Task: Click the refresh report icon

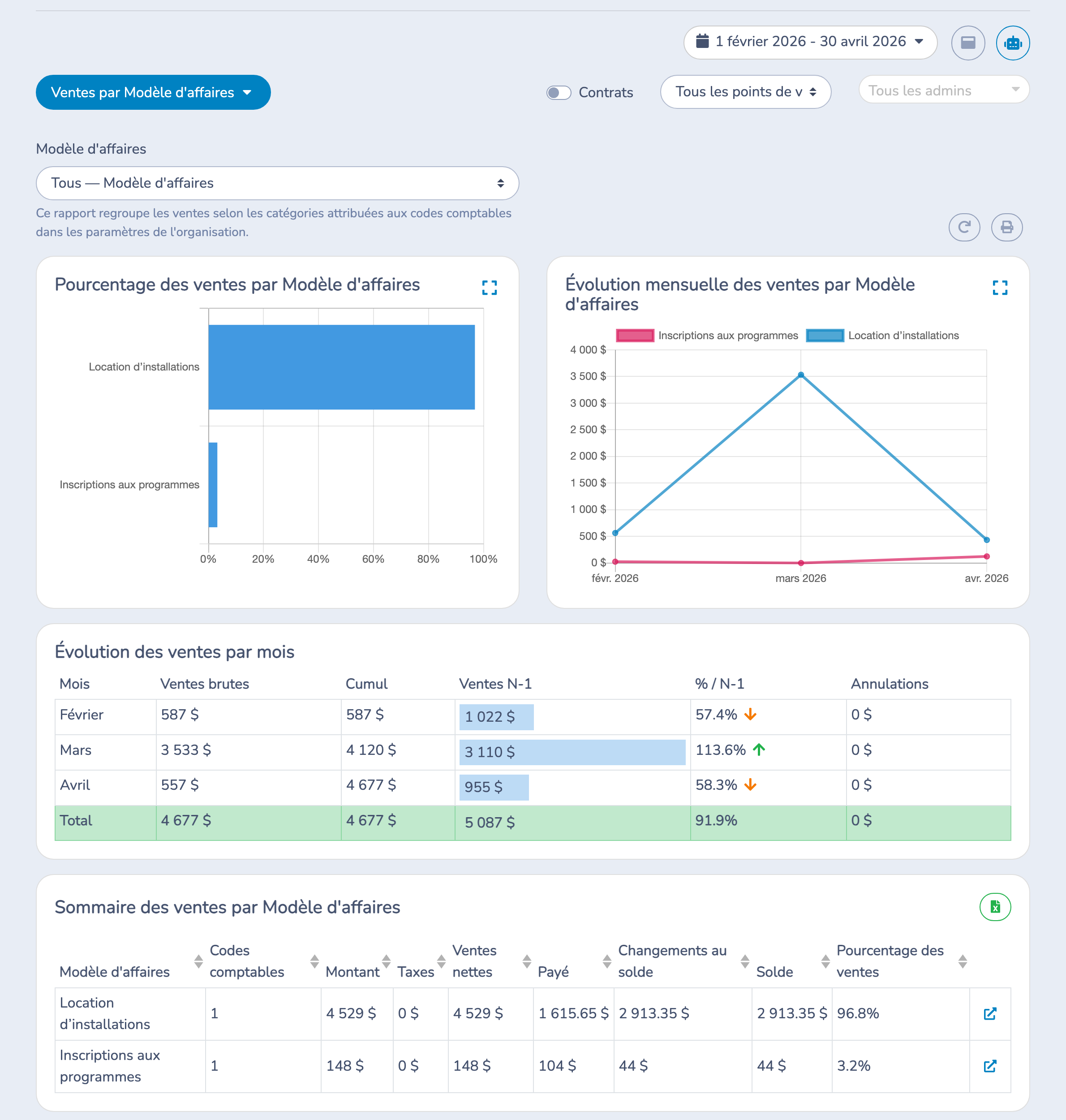Action: (964, 227)
